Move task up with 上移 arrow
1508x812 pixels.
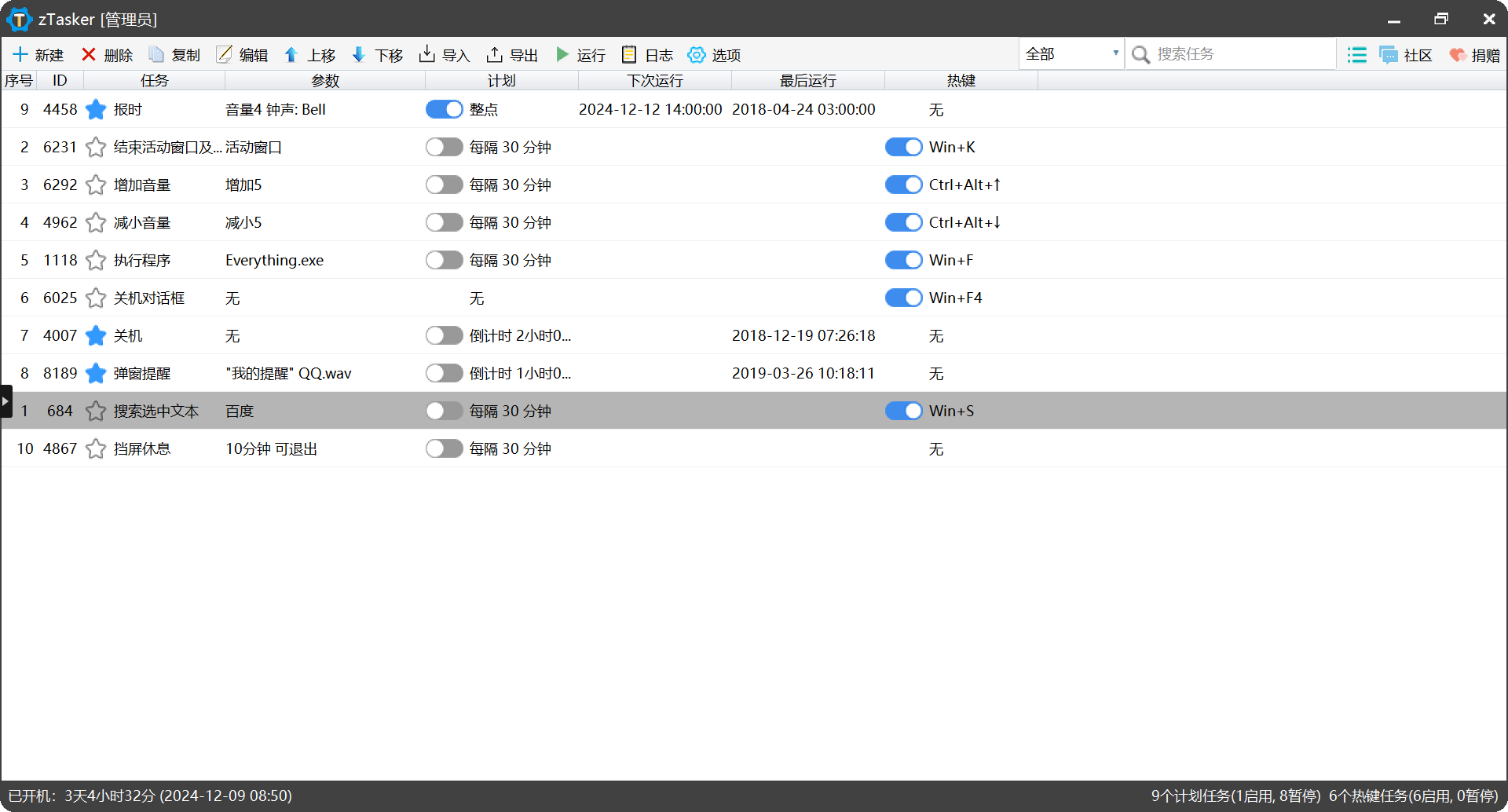pyautogui.click(x=291, y=55)
